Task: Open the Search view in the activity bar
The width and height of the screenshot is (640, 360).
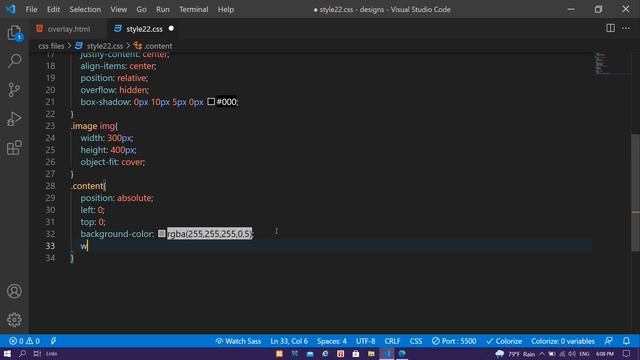Action: coord(14,61)
